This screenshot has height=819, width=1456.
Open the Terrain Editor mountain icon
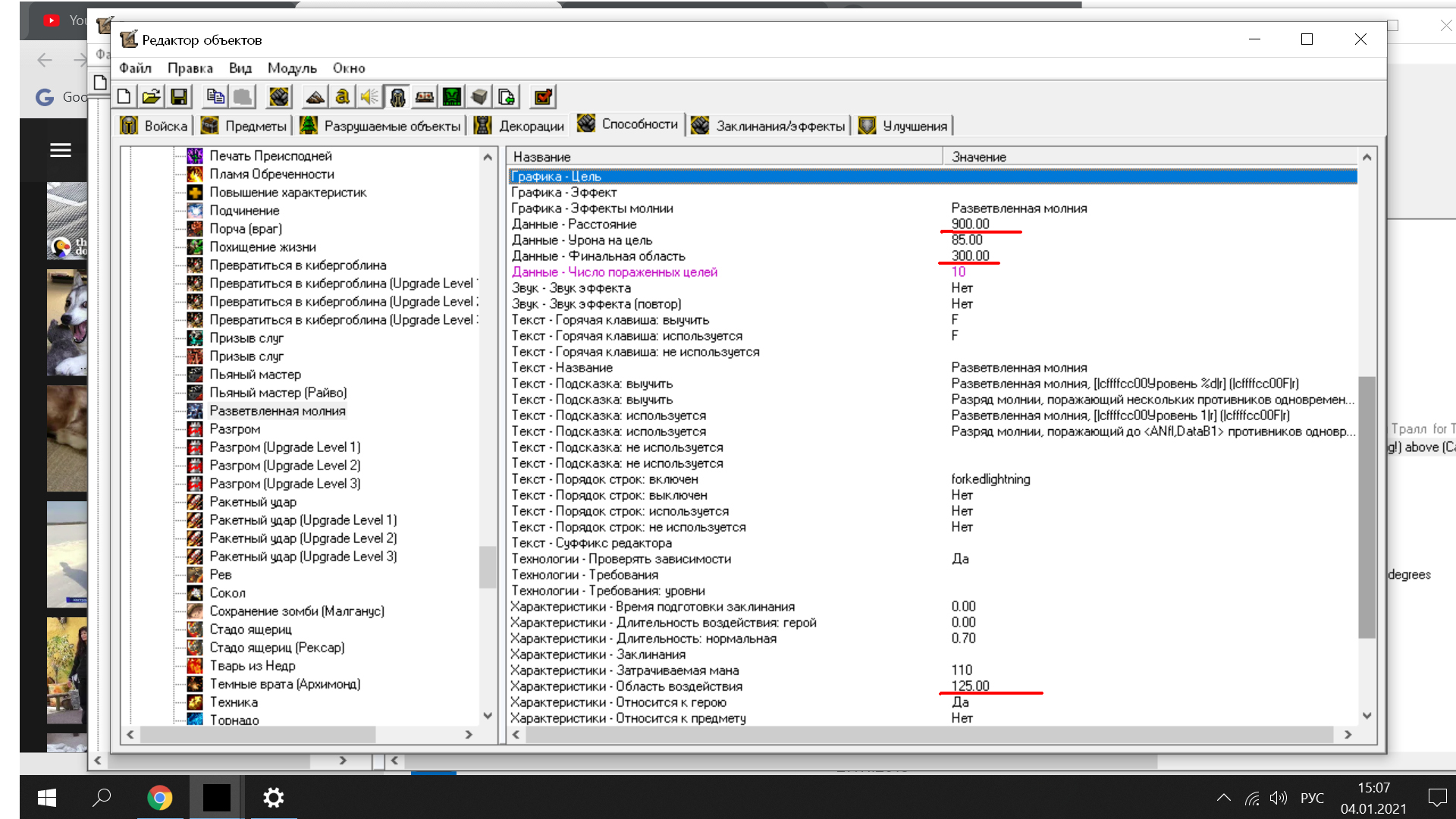coord(315,97)
